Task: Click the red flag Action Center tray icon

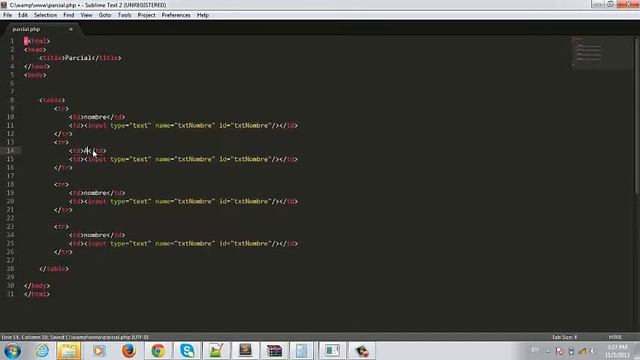Action: click(560, 351)
